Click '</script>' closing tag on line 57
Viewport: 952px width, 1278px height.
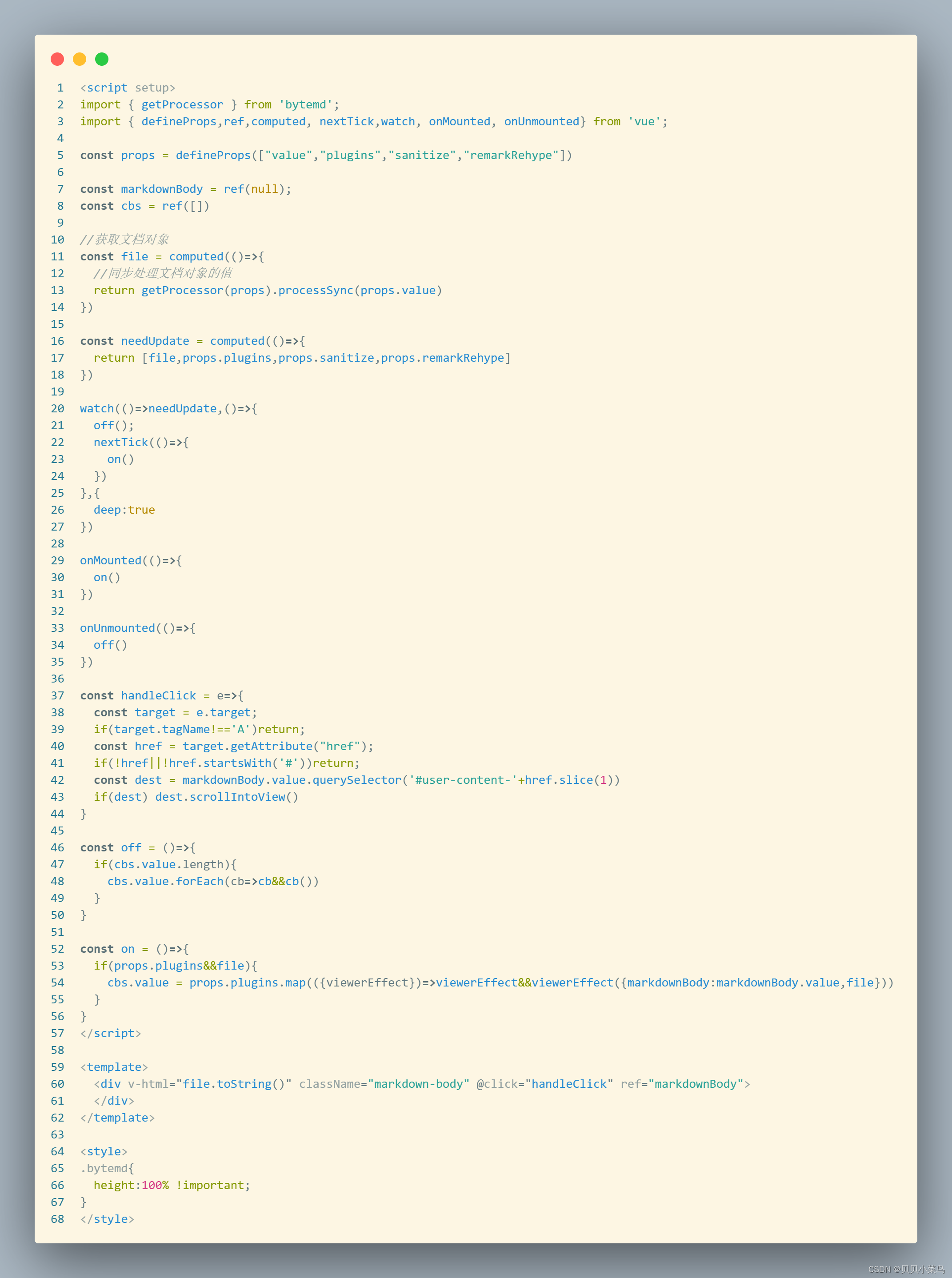tap(111, 1033)
